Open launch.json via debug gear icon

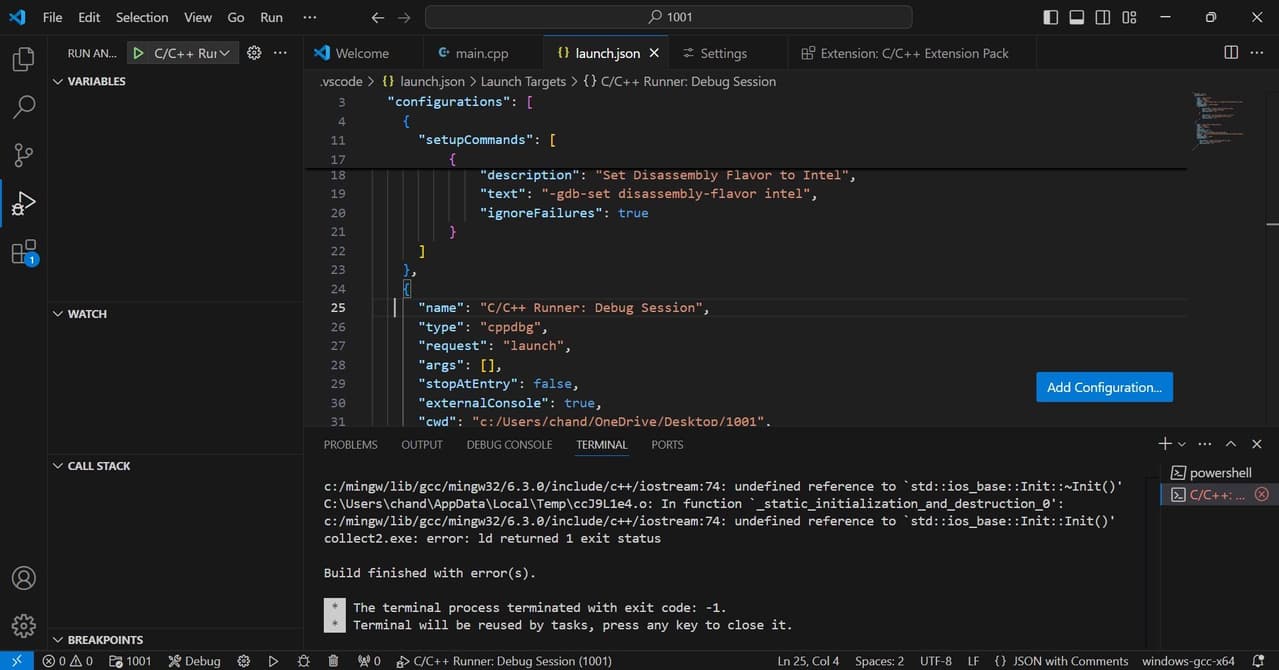click(254, 53)
